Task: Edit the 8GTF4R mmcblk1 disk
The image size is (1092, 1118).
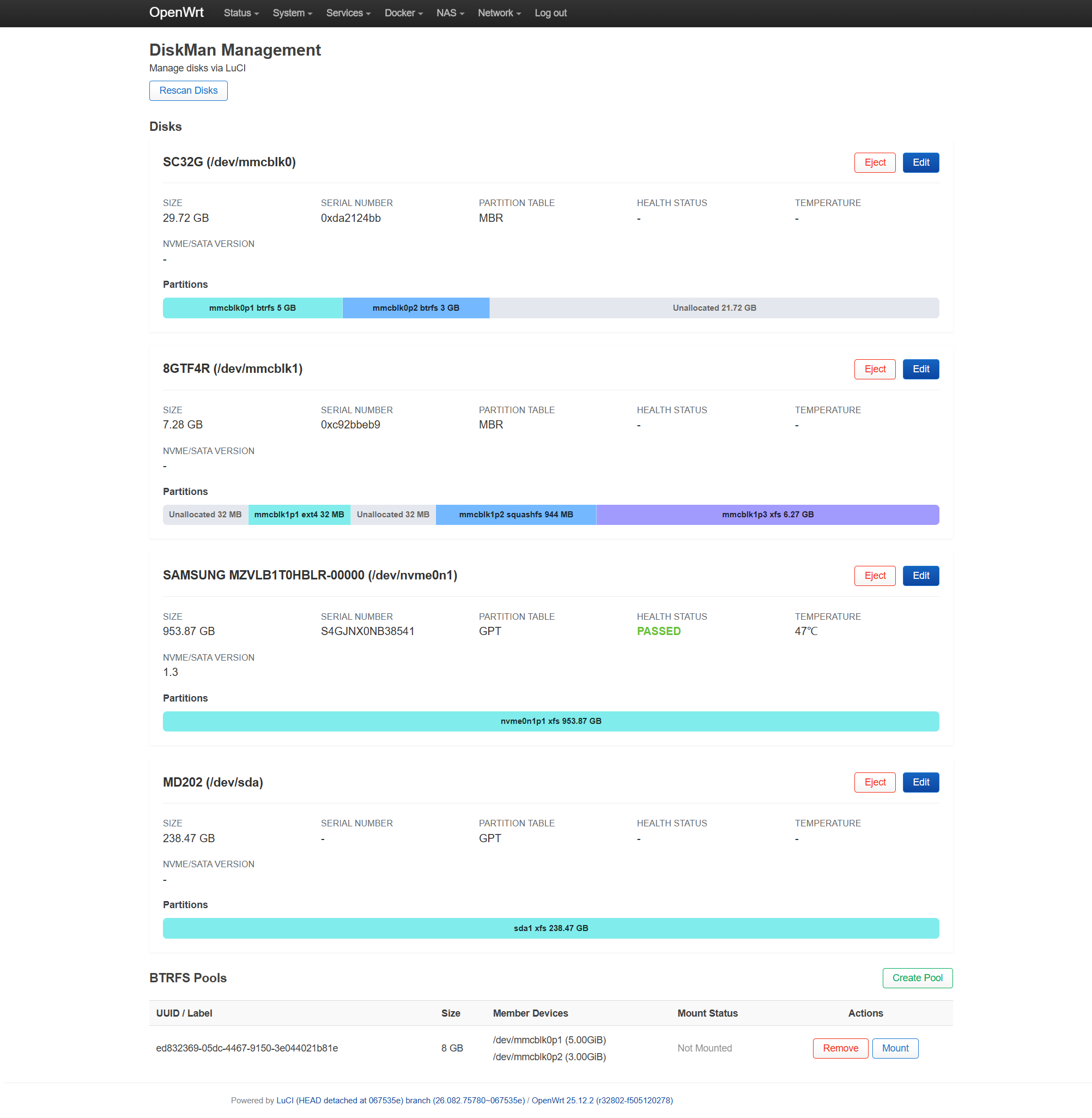Action: coord(920,370)
